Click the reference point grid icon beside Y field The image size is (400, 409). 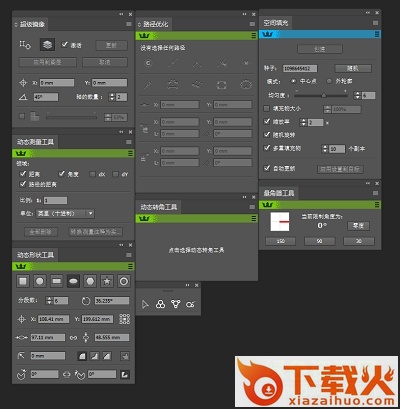[124, 319]
